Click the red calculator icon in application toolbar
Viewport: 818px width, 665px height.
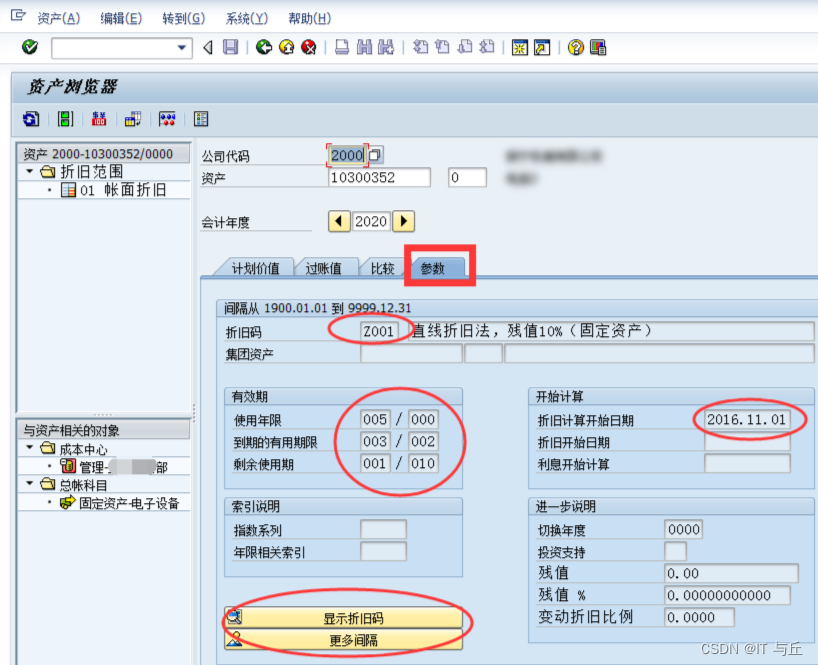(x=99, y=119)
